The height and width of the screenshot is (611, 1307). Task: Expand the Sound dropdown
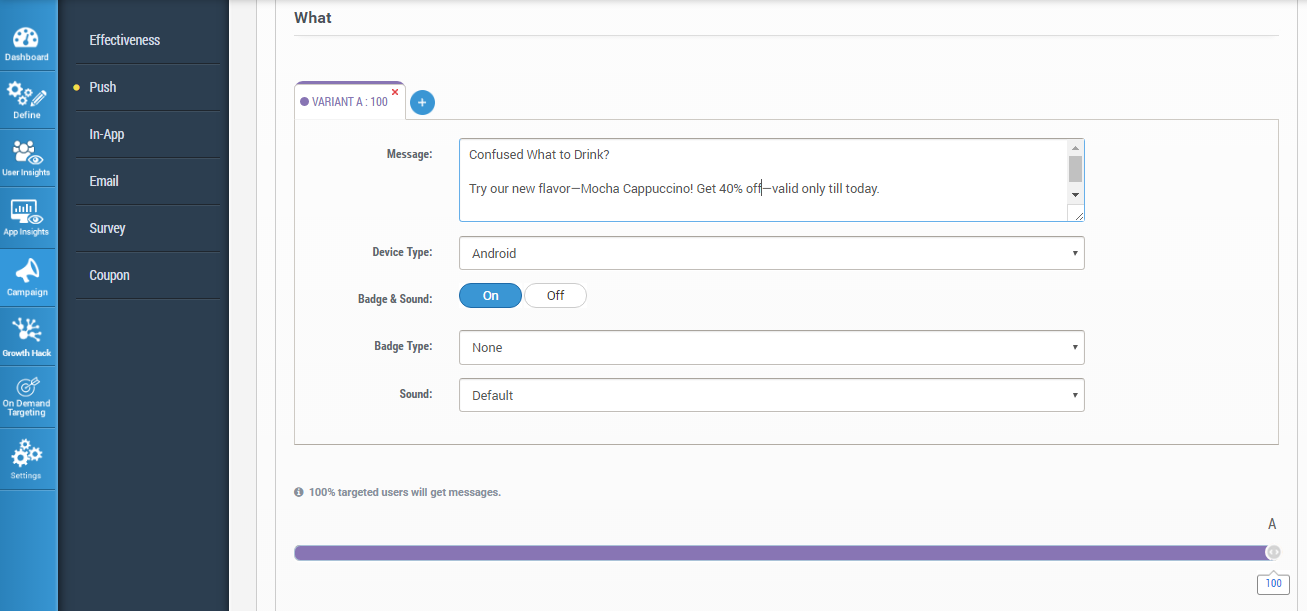click(x=771, y=395)
